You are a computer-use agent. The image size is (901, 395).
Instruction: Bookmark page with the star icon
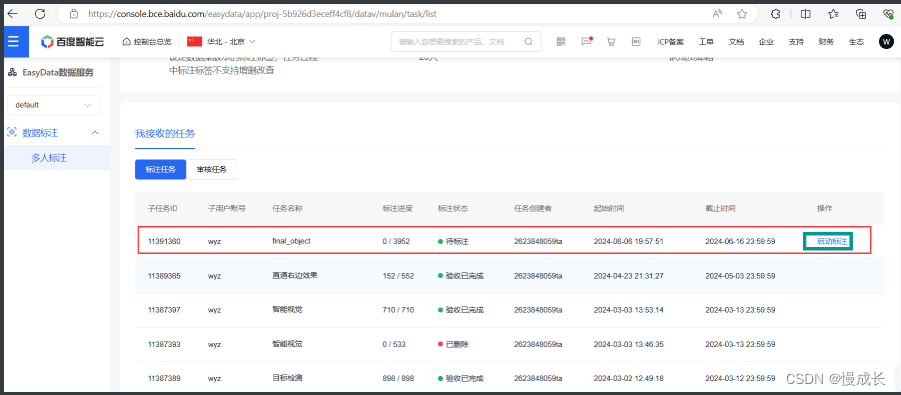[x=742, y=14]
